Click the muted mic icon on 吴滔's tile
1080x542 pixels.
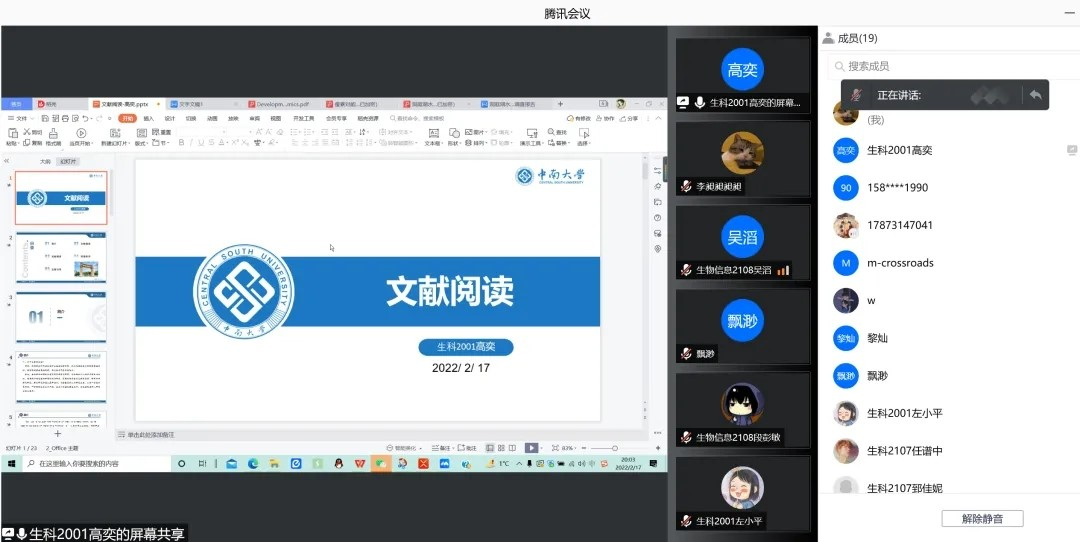coord(686,270)
